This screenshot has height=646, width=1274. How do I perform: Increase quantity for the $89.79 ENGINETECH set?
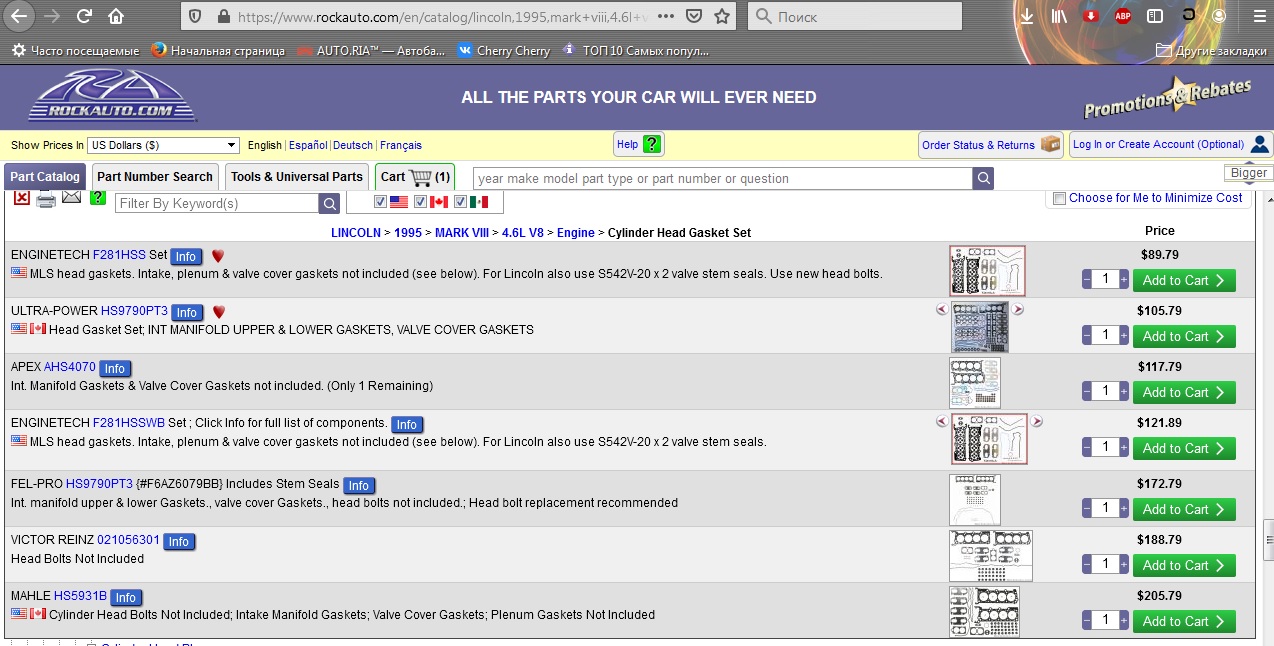[1124, 280]
